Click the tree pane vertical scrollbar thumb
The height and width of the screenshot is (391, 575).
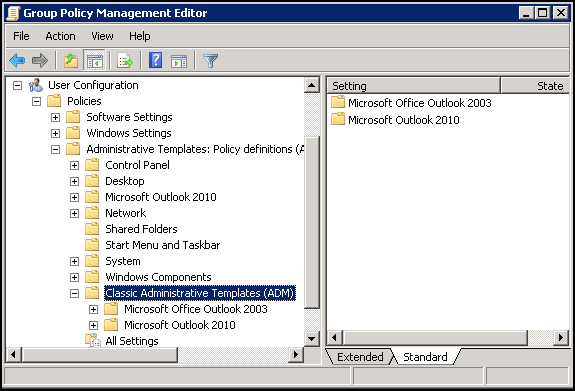312,223
